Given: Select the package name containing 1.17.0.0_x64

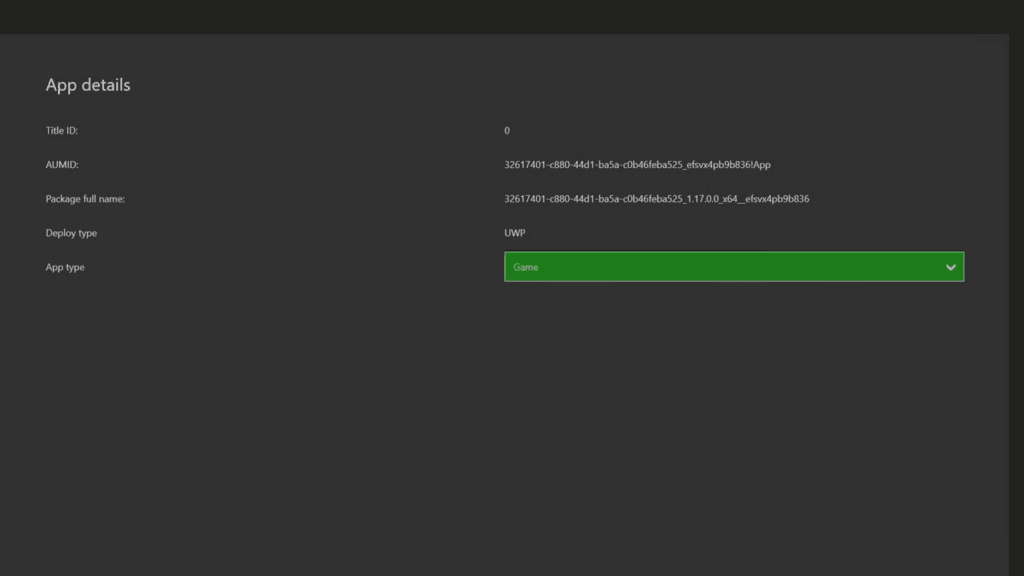Looking at the screenshot, I should pos(656,198).
